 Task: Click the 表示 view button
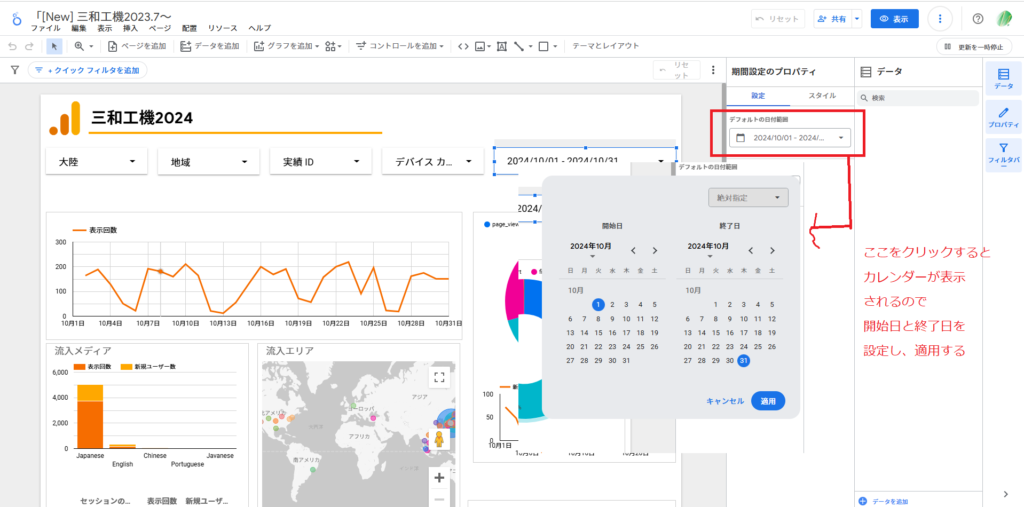(894, 18)
